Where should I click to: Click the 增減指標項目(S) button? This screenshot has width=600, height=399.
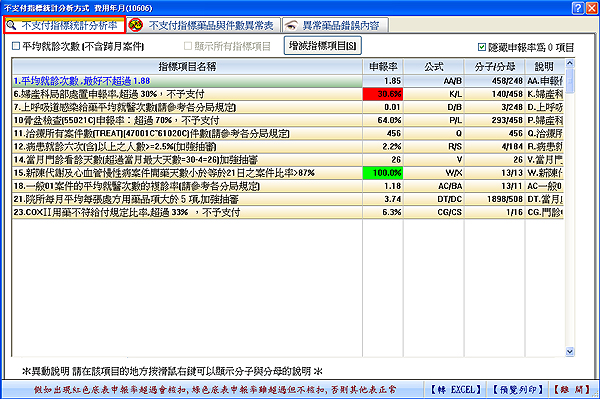323,46
